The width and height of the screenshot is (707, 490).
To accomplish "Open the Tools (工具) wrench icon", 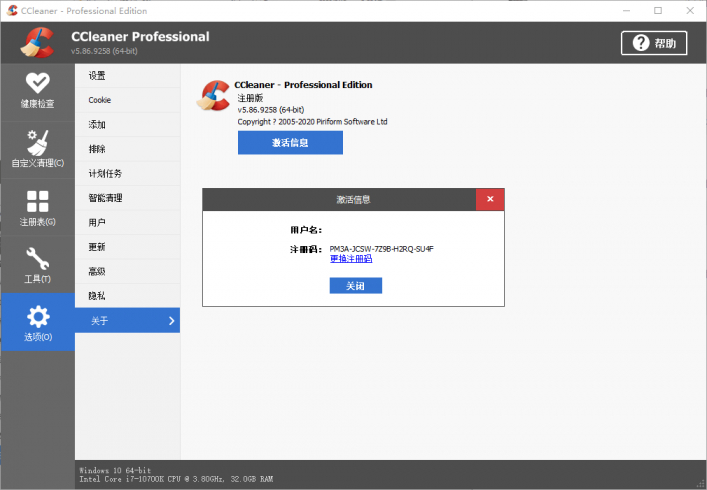I will (37, 258).
